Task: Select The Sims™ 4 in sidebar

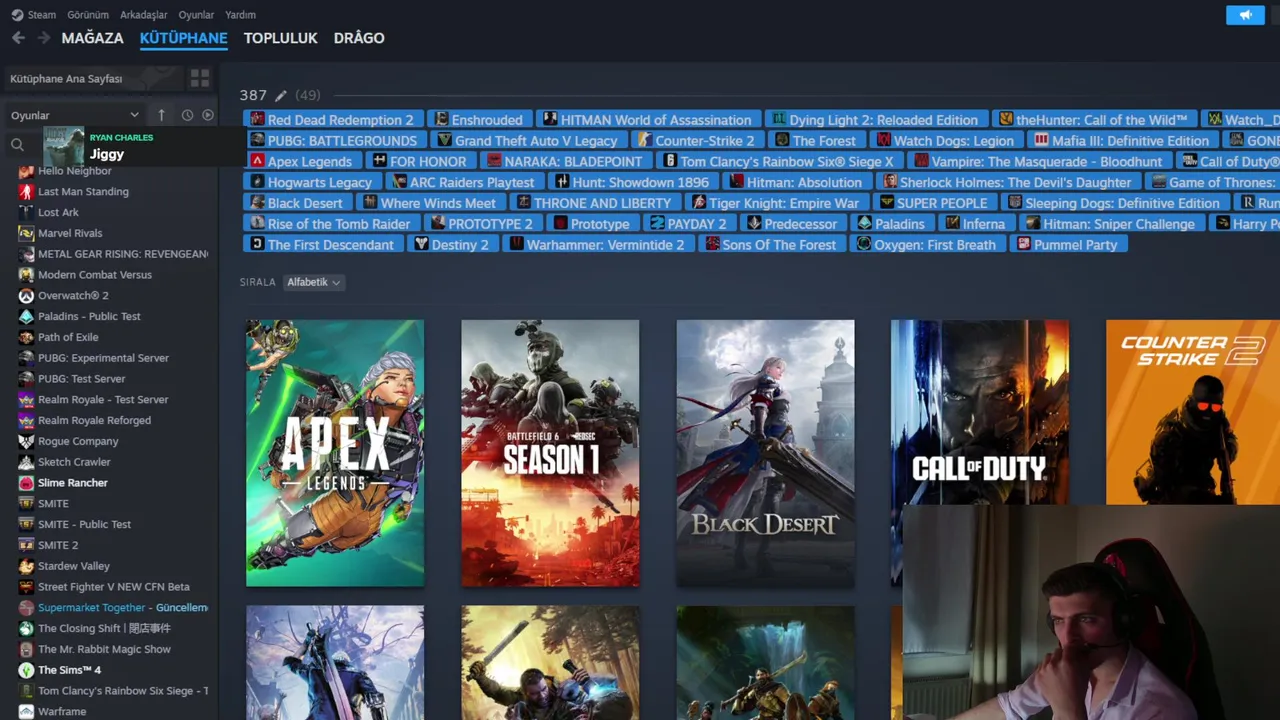Action: tap(69, 670)
